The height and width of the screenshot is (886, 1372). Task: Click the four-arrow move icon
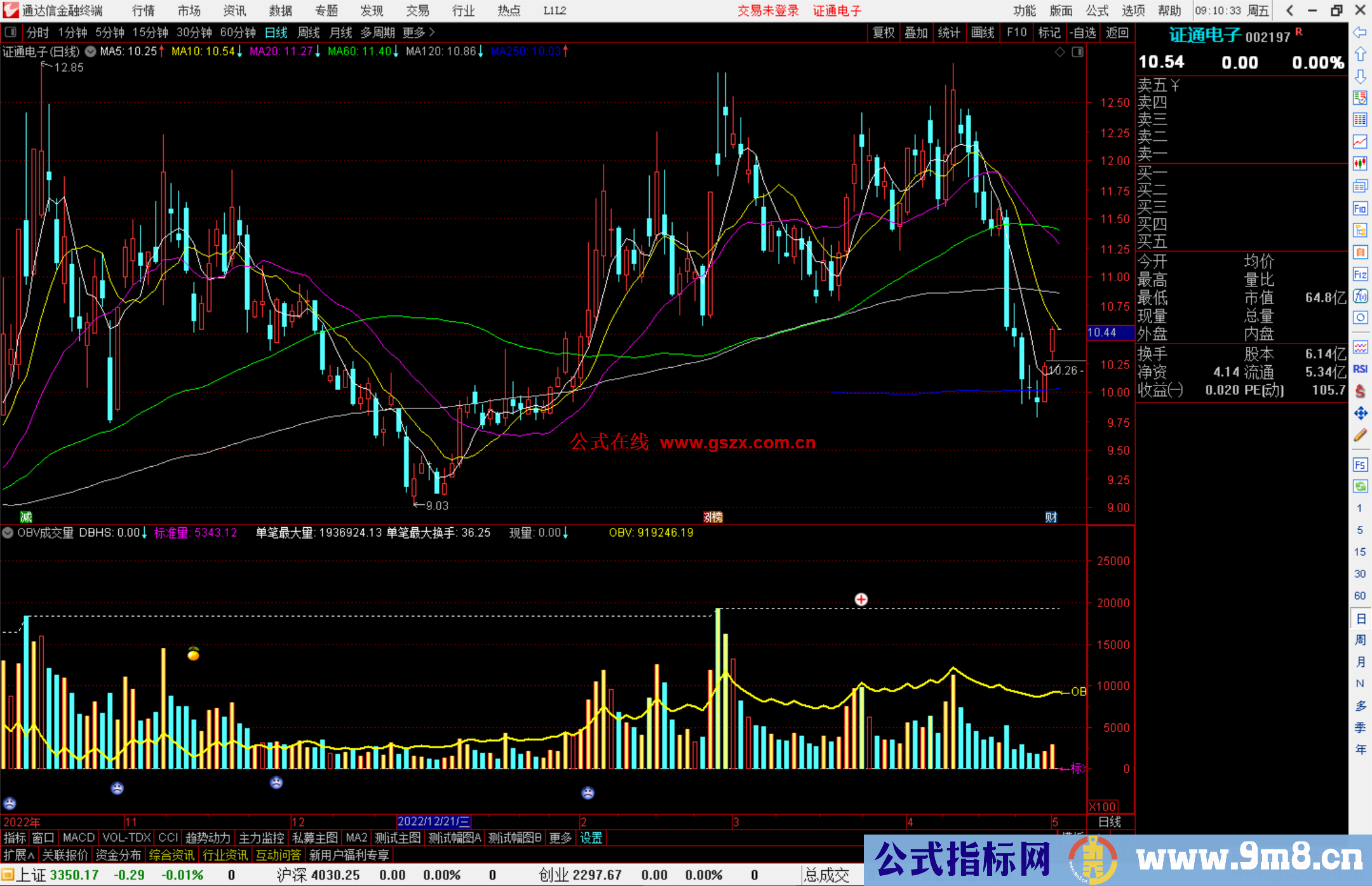coord(1360,413)
